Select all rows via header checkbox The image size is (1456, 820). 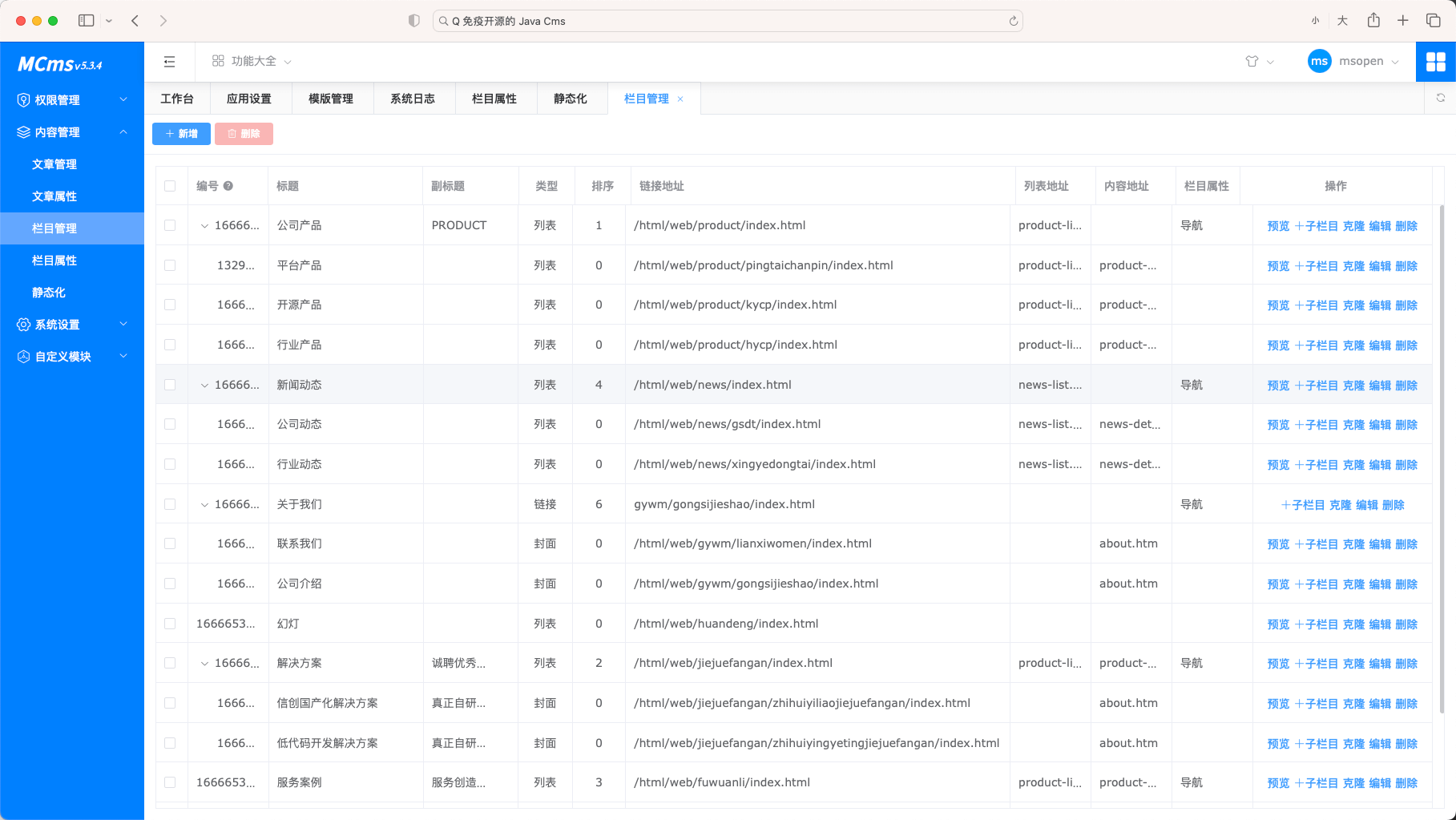point(171,185)
